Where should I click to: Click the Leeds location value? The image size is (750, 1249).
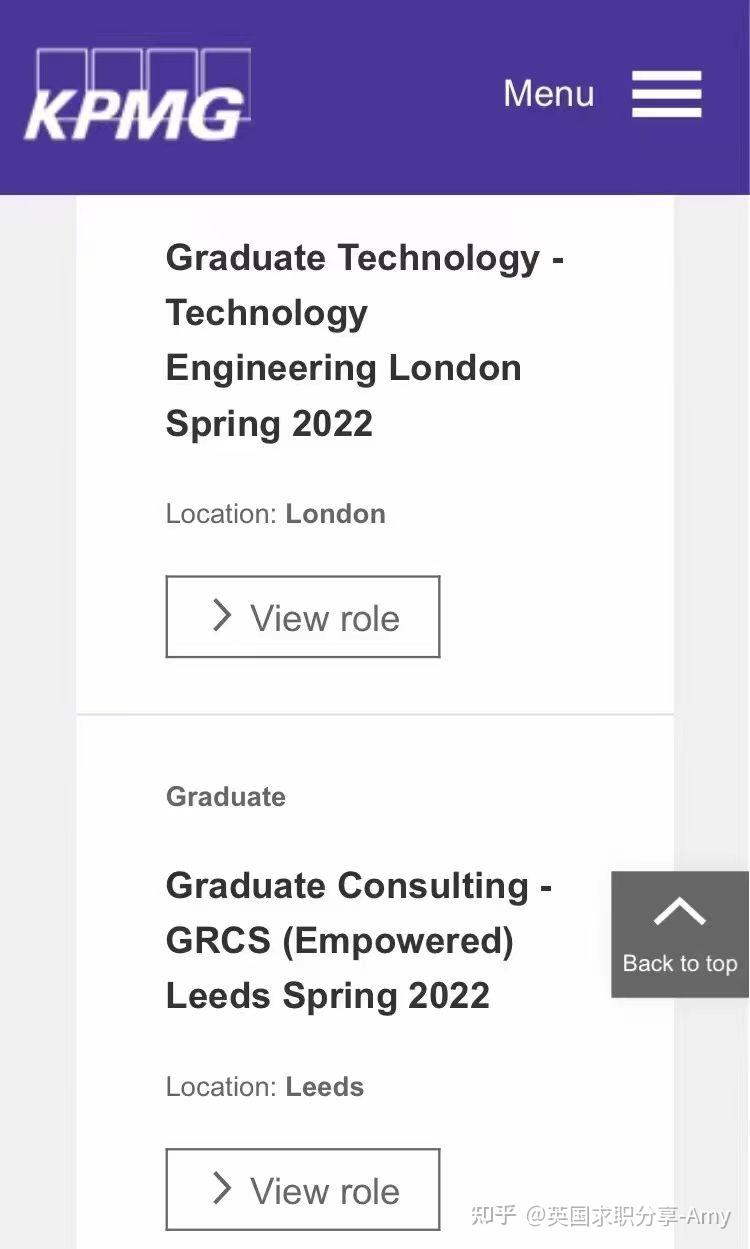[x=324, y=1087]
